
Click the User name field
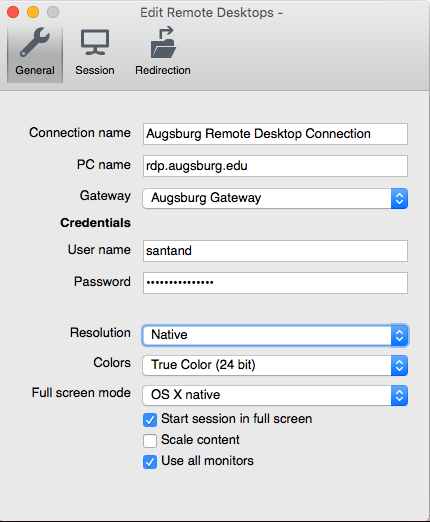click(275, 251)
